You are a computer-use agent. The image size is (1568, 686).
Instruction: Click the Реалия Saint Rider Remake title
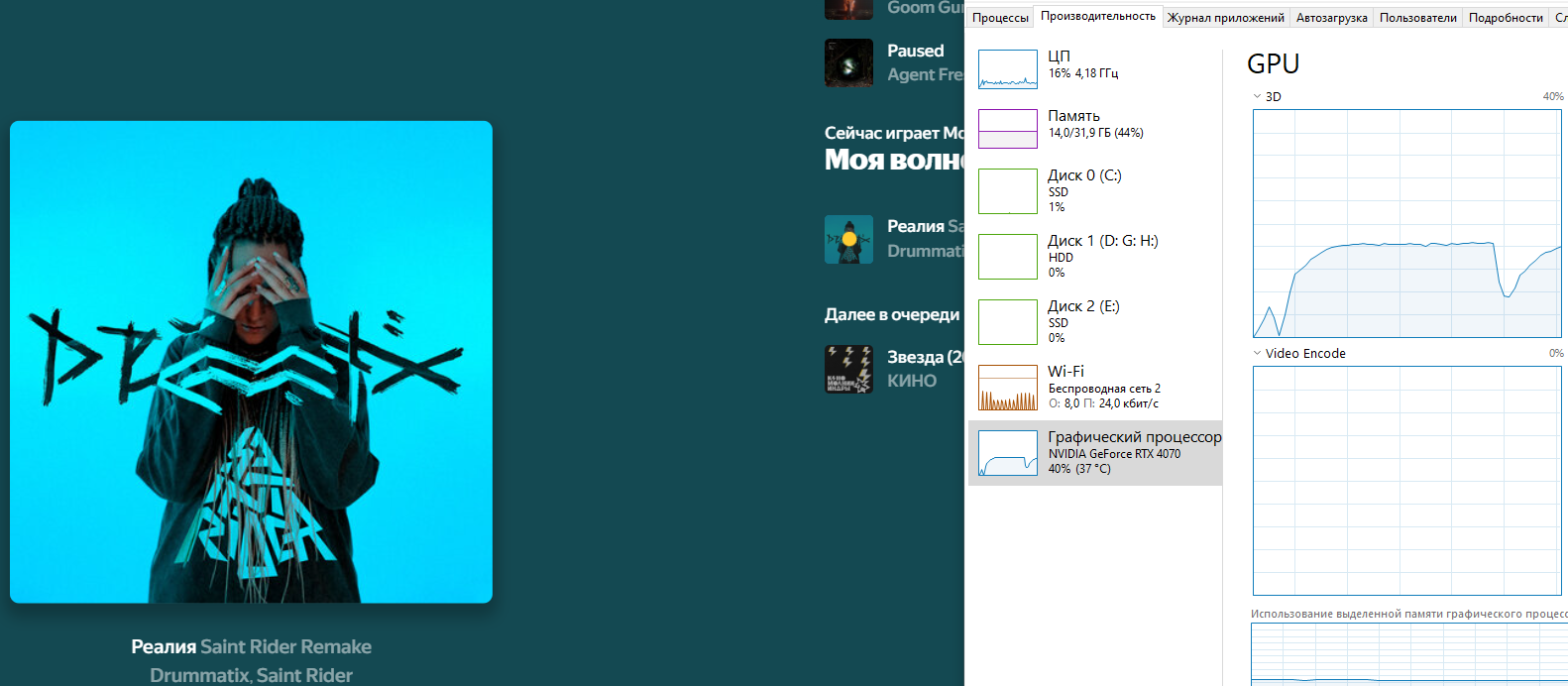pyautogui.click(x=251, y=646)
